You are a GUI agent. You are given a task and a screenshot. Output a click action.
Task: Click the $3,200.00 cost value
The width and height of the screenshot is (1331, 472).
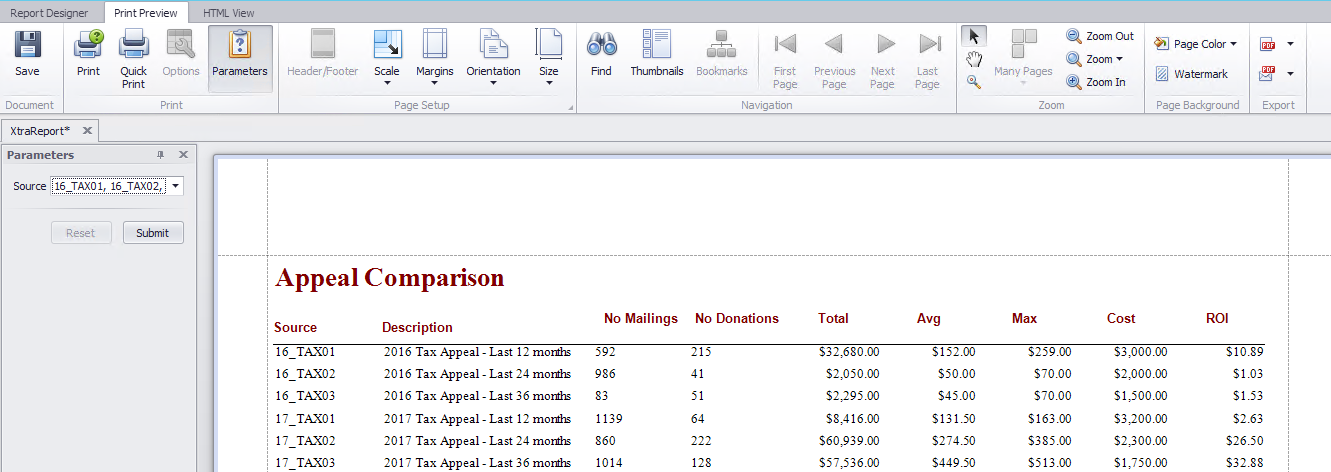[x=1140, y=419]
